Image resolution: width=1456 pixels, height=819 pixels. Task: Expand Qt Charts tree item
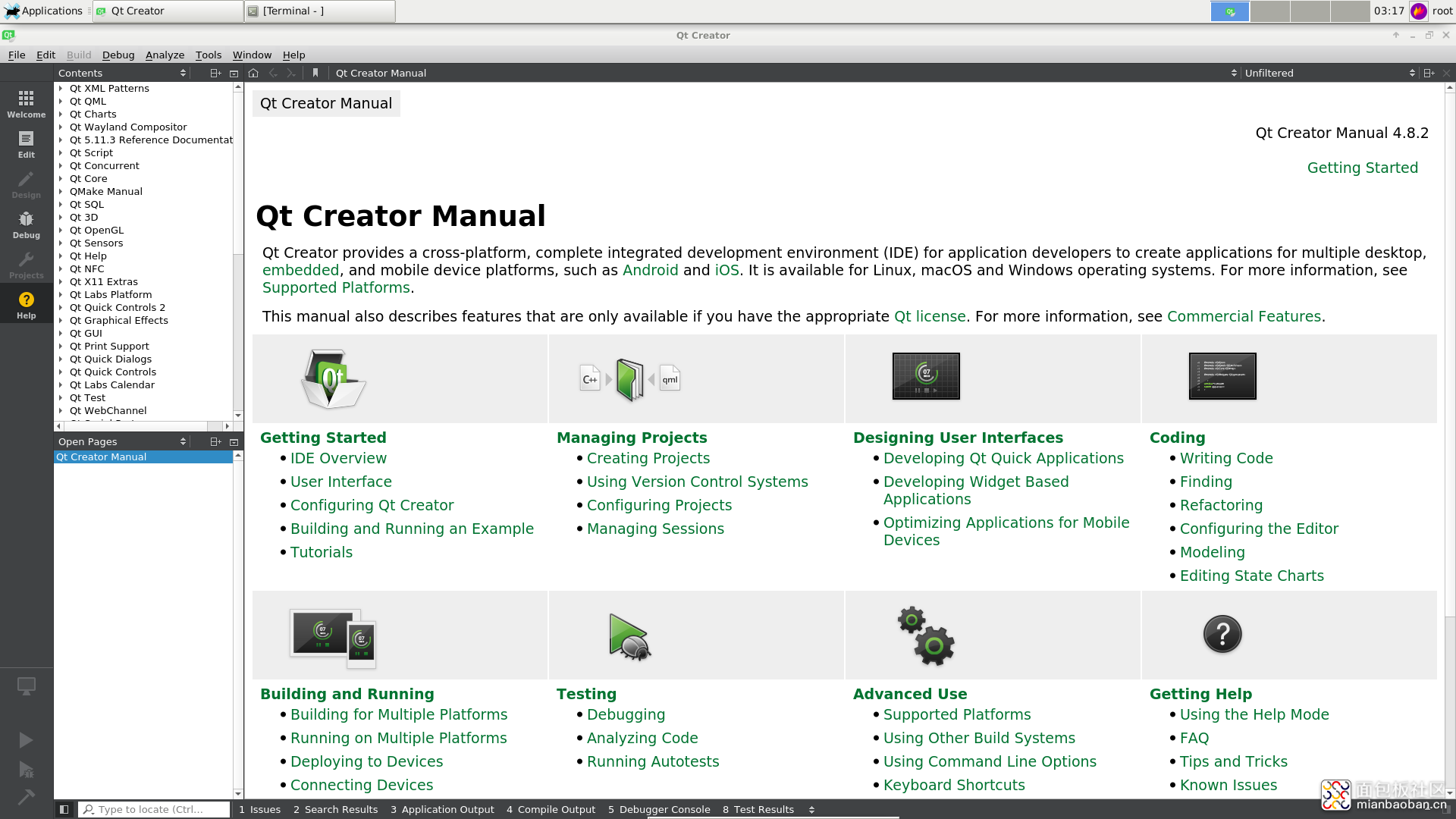coord(61,114)
